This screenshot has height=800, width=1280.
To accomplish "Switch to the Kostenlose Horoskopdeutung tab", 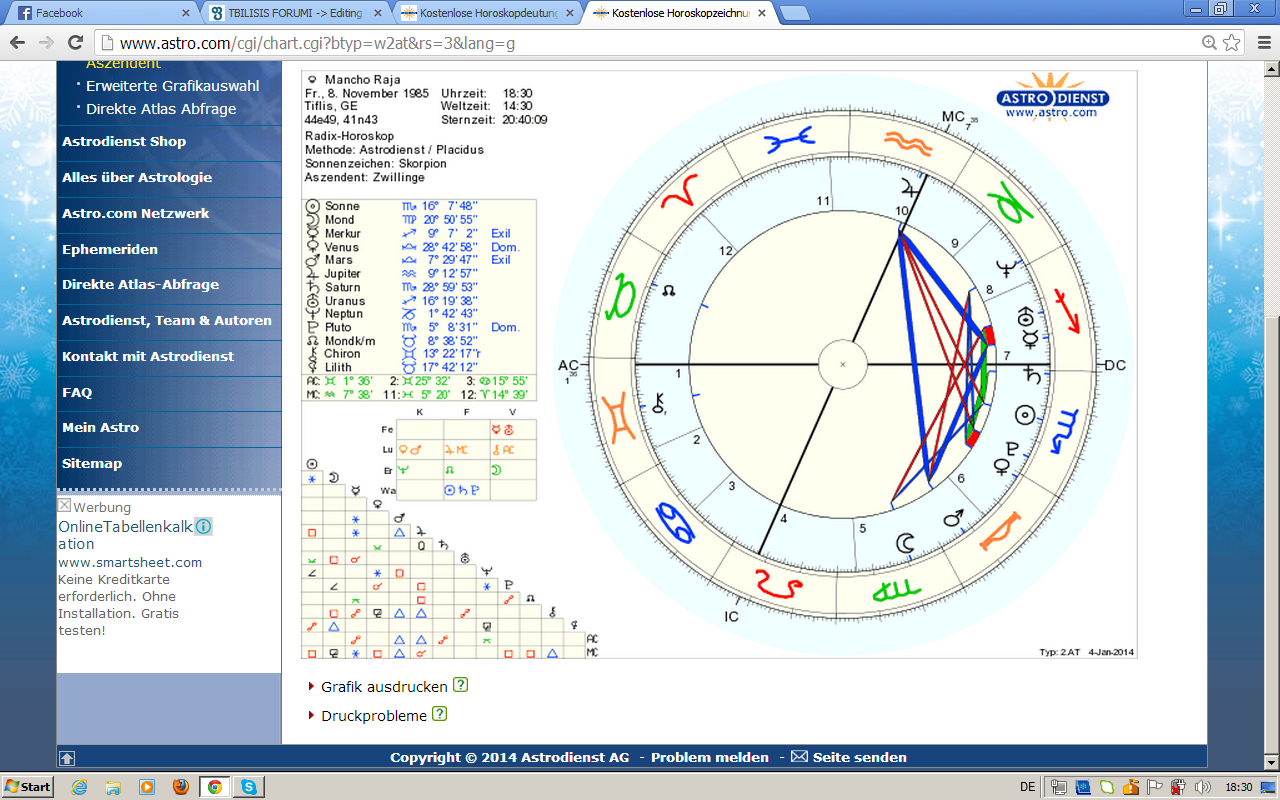I will 488,13.
